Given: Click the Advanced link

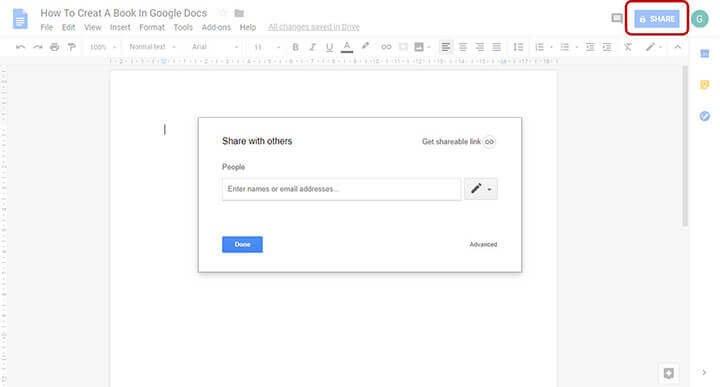Looking at the screenshot, I should point(483,244).
